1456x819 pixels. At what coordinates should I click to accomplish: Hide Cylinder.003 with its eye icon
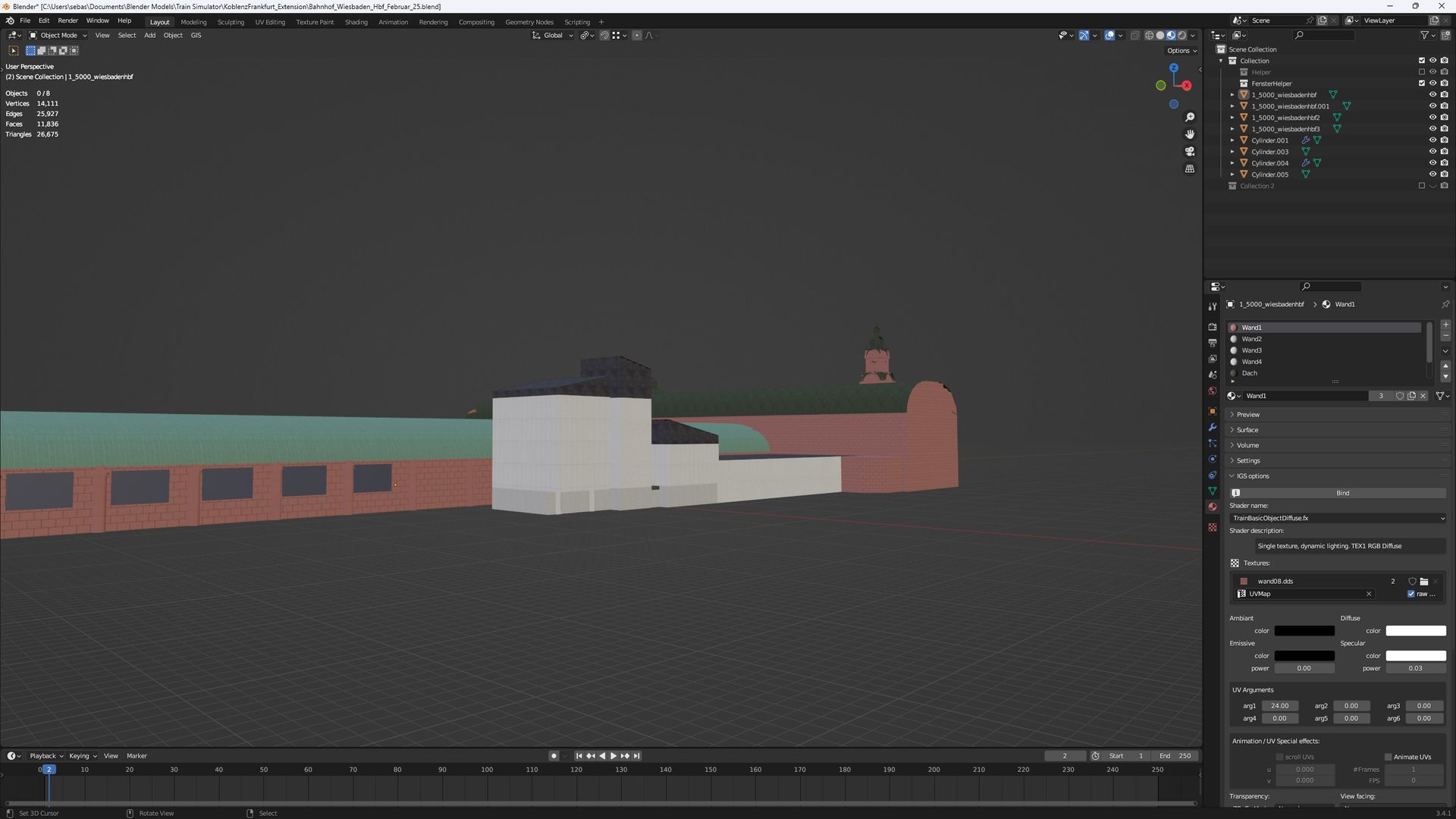click(x=1432, y=152)
